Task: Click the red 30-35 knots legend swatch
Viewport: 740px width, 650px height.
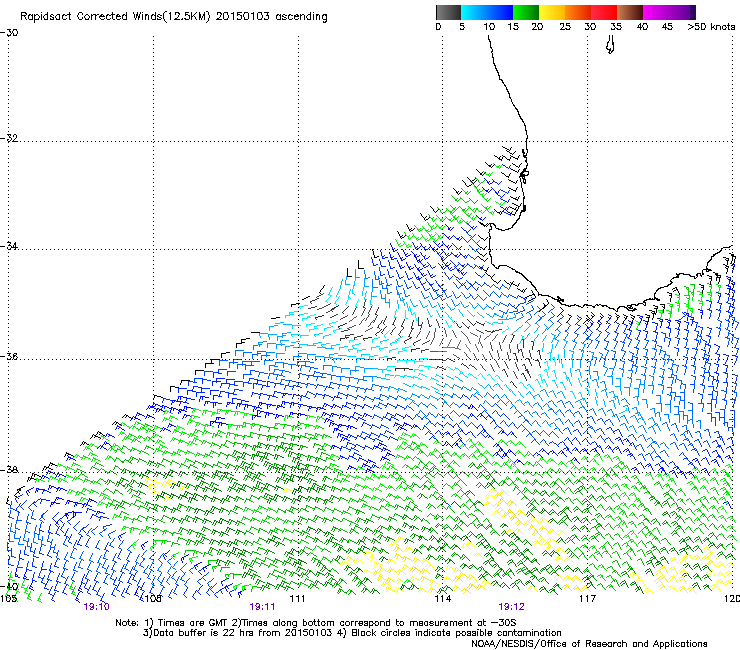Action: (x=604, y=12)
